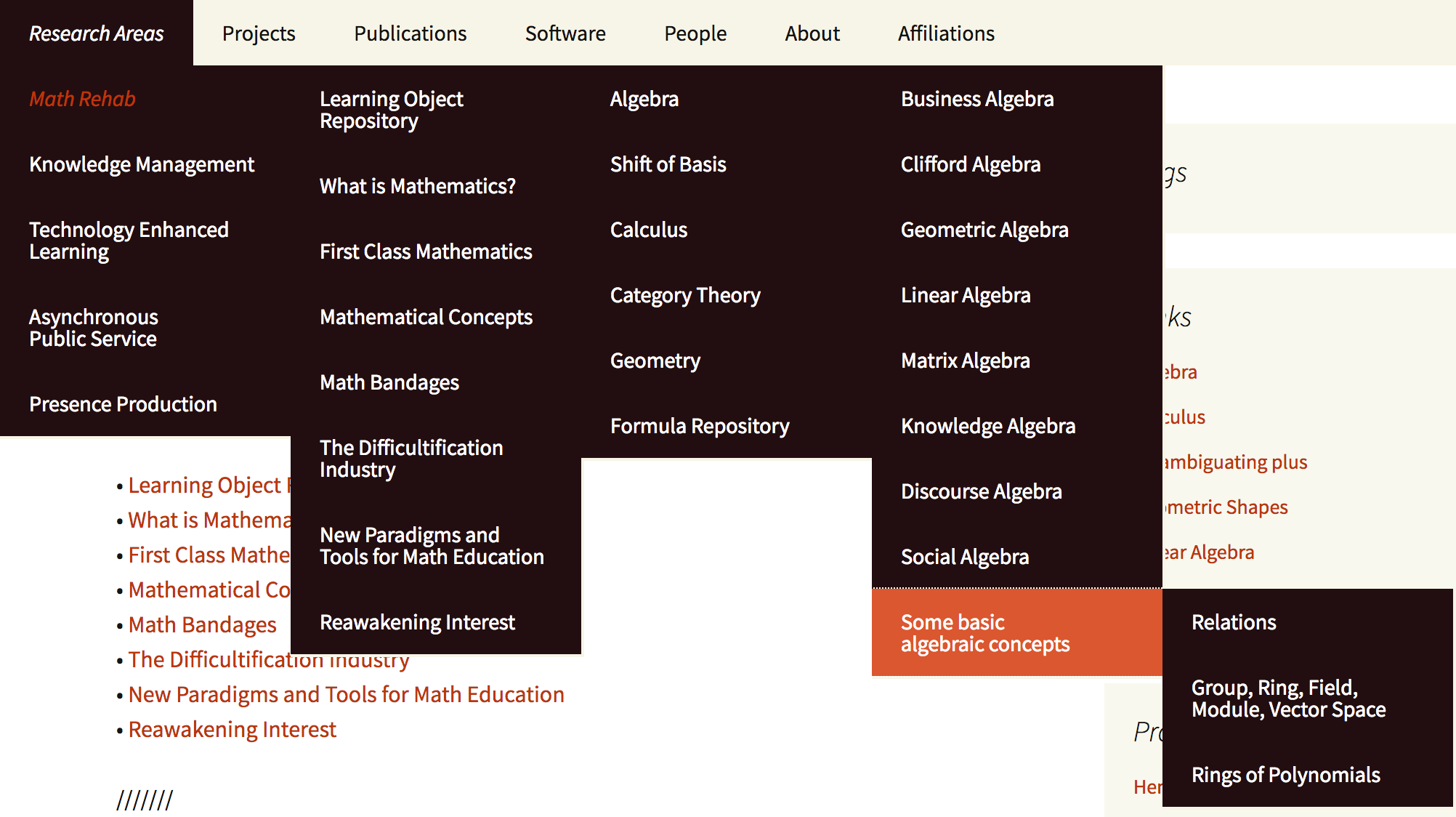Image resolution: width=1456 pixels, height=817 pixels.
Task: Open Rings of Polynomials flyout item
Action: click(1286, 775)
